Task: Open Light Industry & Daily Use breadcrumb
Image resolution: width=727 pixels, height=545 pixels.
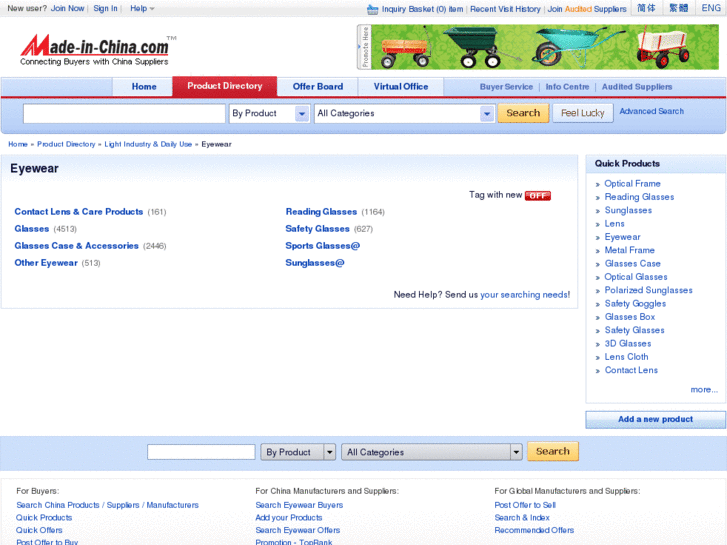Action: [148, 144]
